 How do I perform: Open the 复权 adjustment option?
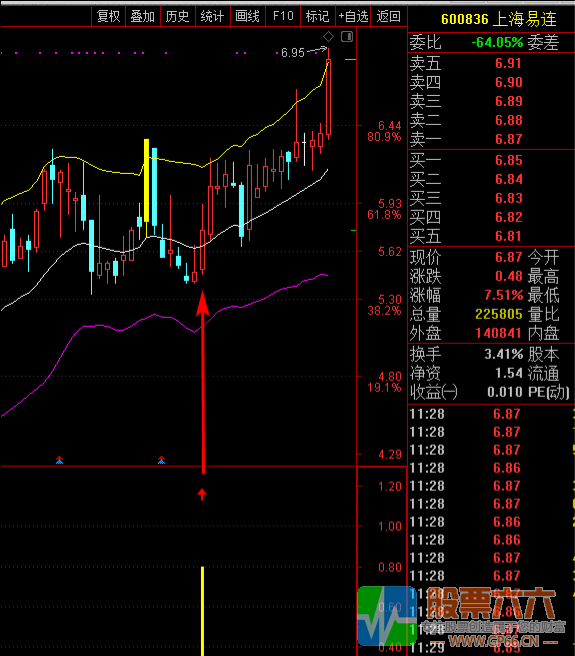pyautogui.click(x=109, y=16)
